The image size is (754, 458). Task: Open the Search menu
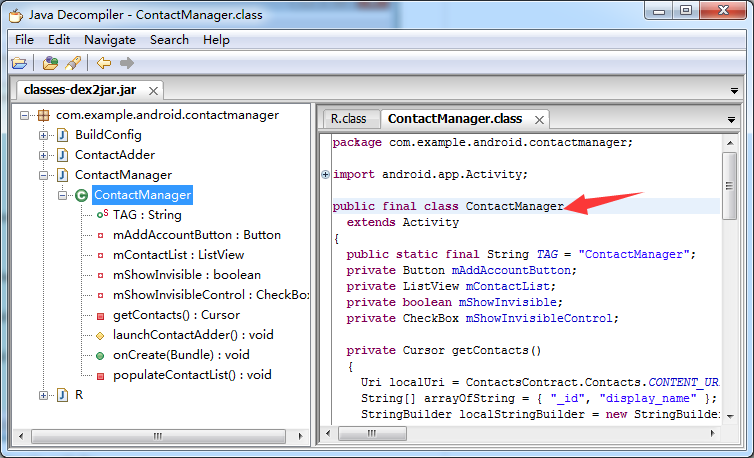169,40
